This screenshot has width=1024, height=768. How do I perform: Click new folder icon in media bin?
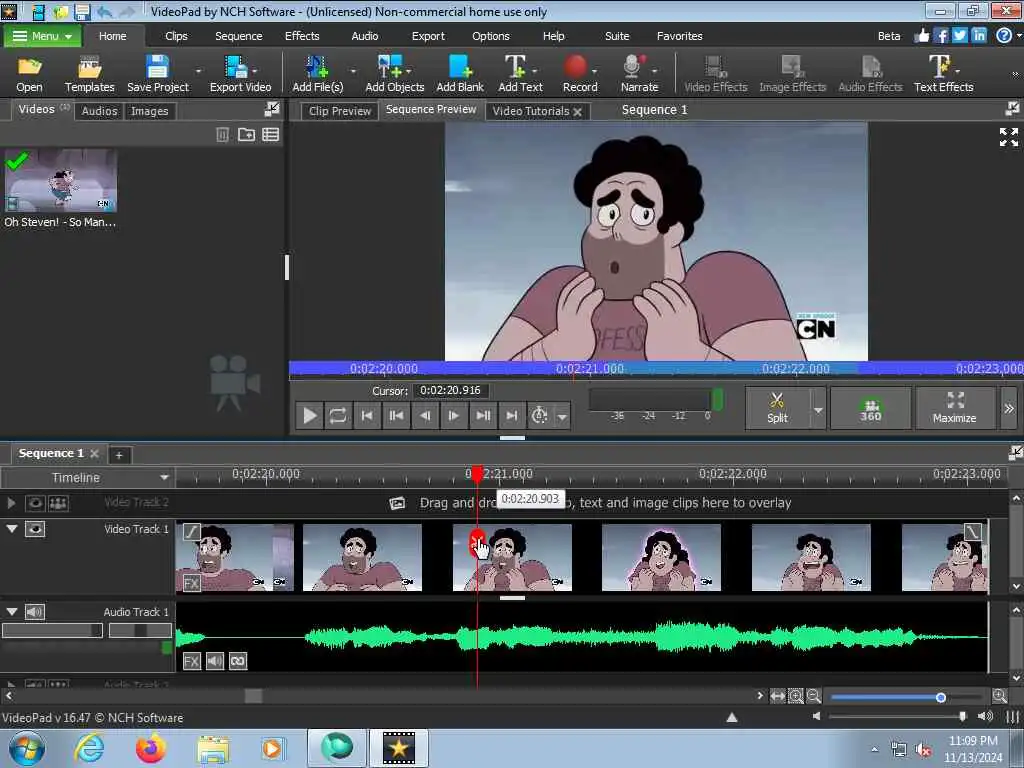(x=246, y=135)
